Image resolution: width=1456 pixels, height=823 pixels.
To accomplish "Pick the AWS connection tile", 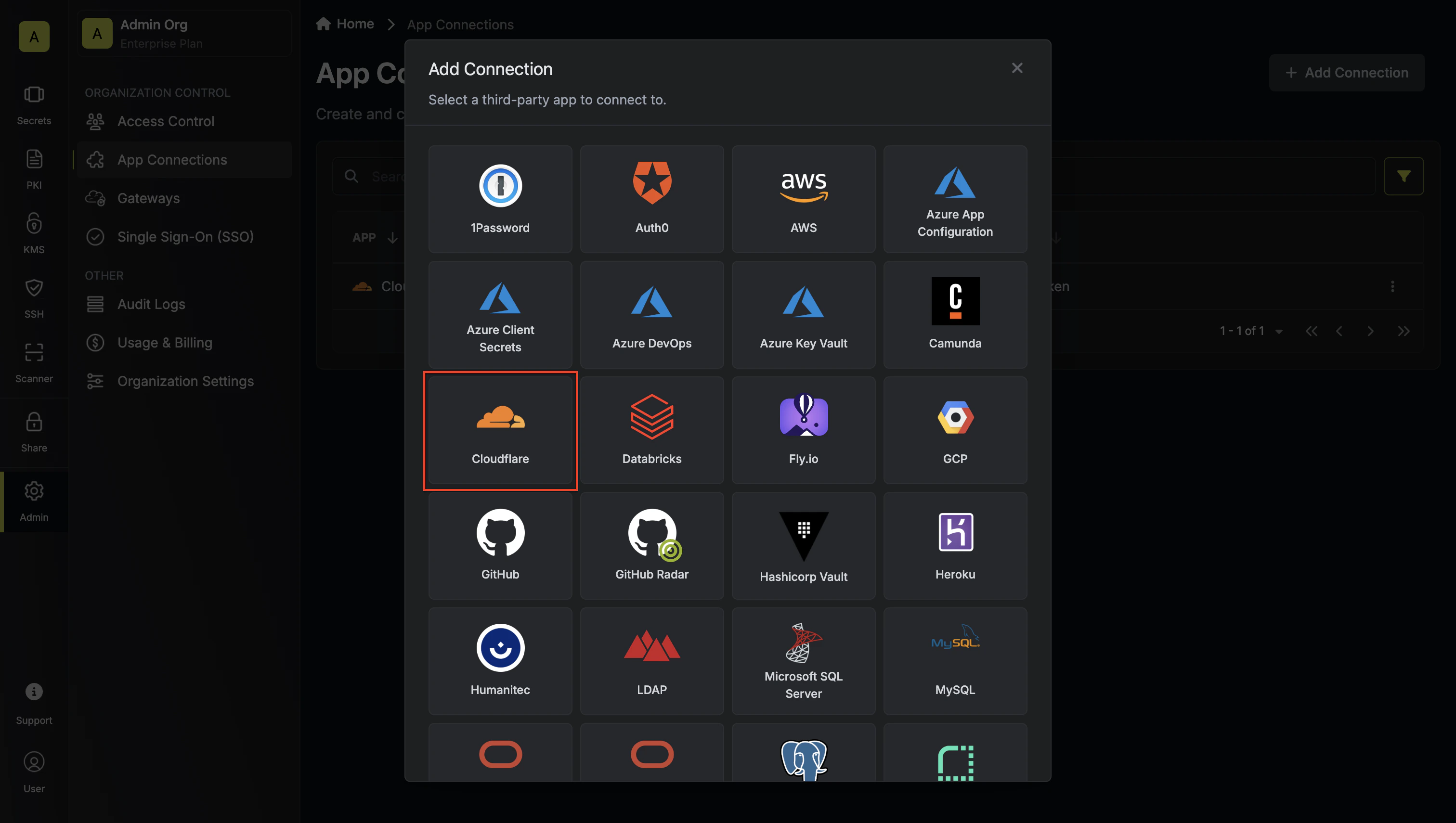I will pyautogui.click(x=803, y=199).
